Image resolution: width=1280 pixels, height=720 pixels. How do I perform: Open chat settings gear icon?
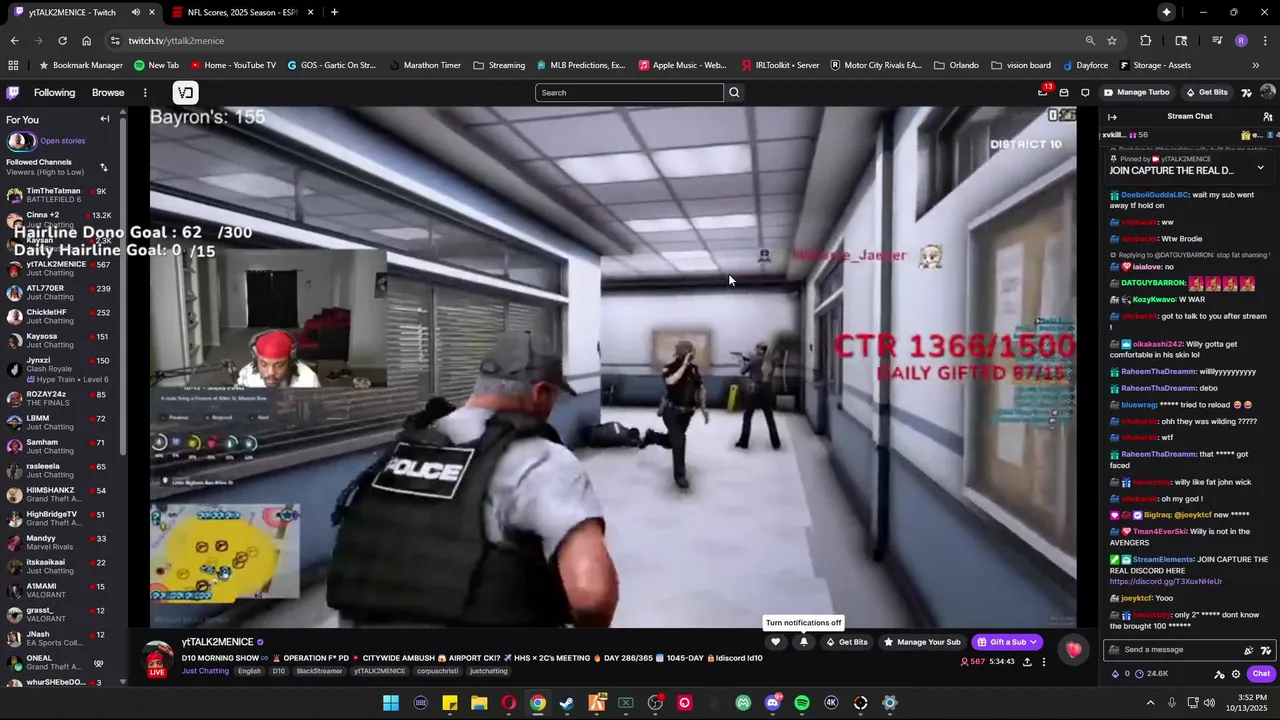click(x=1236, y=674)
